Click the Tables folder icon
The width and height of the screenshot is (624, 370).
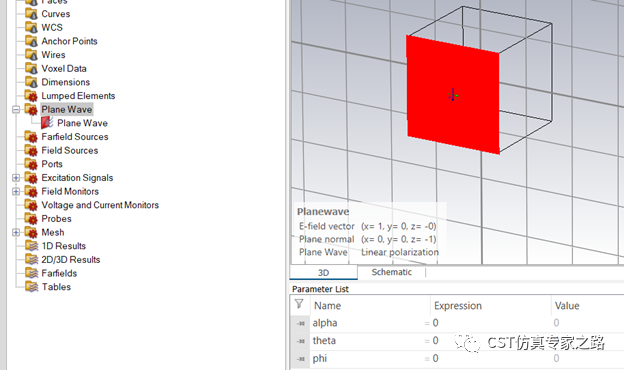pos(31,287)
